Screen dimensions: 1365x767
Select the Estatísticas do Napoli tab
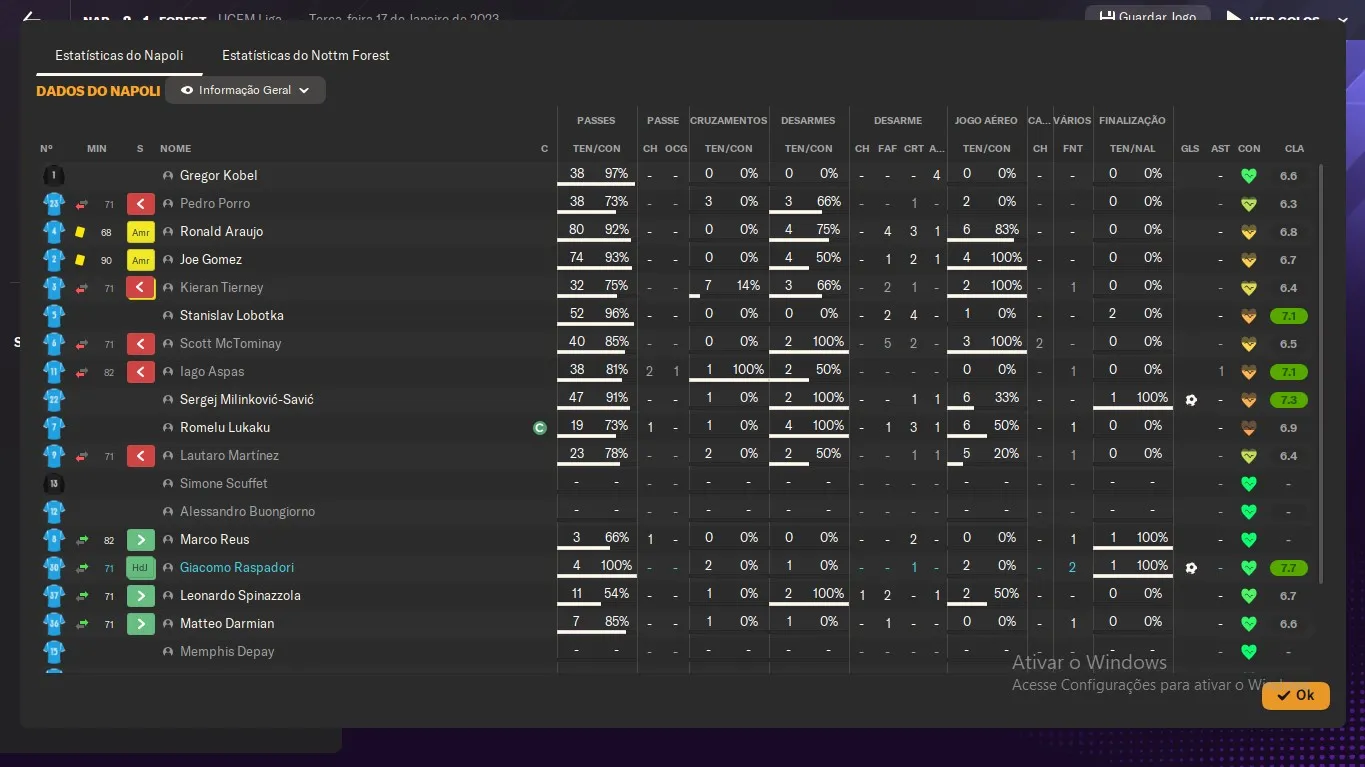[x=119, y=55]
